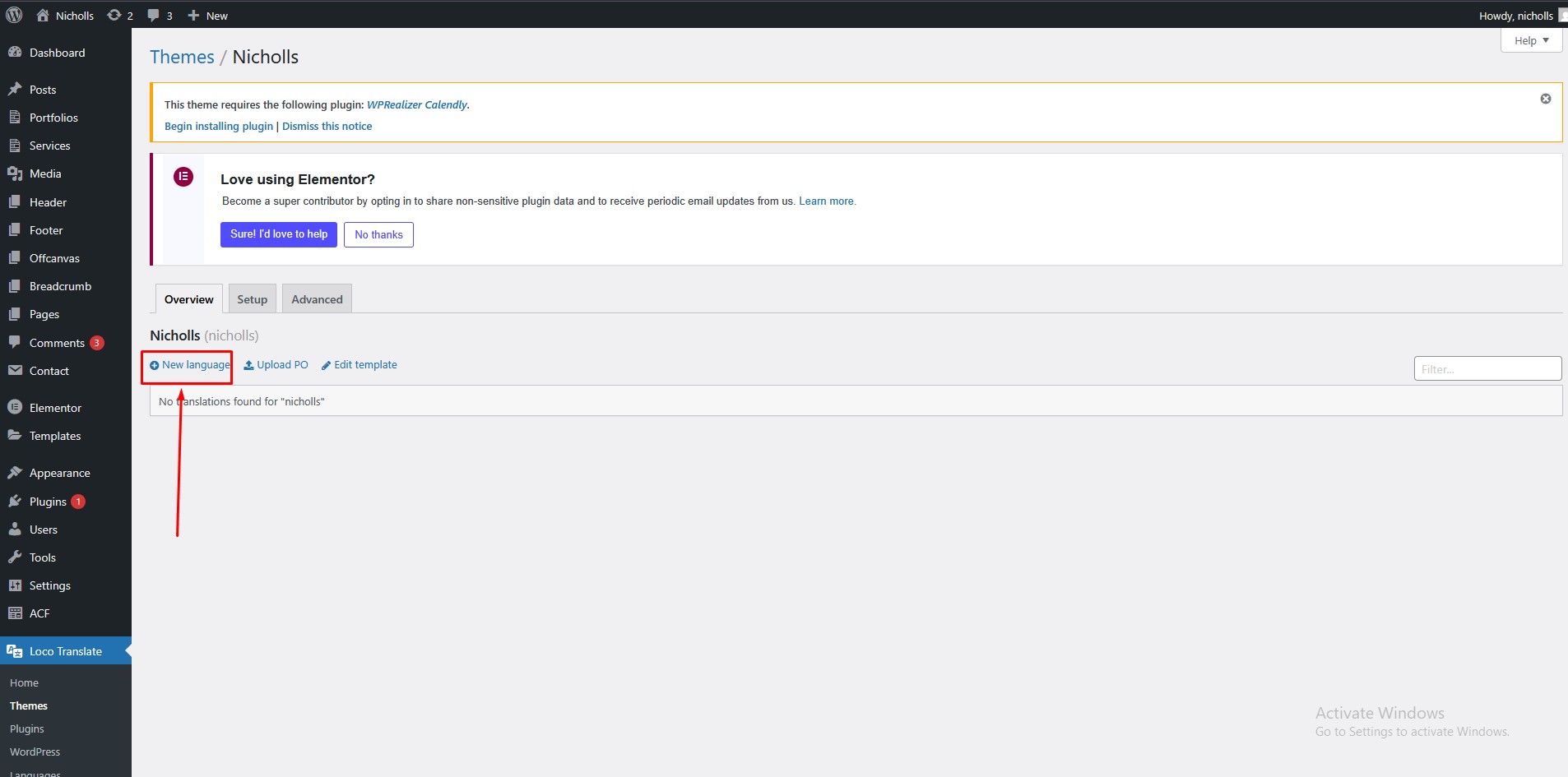Click the Dashboard gauge icon
The image size is (1568, 777).
[x=15, y=52]
